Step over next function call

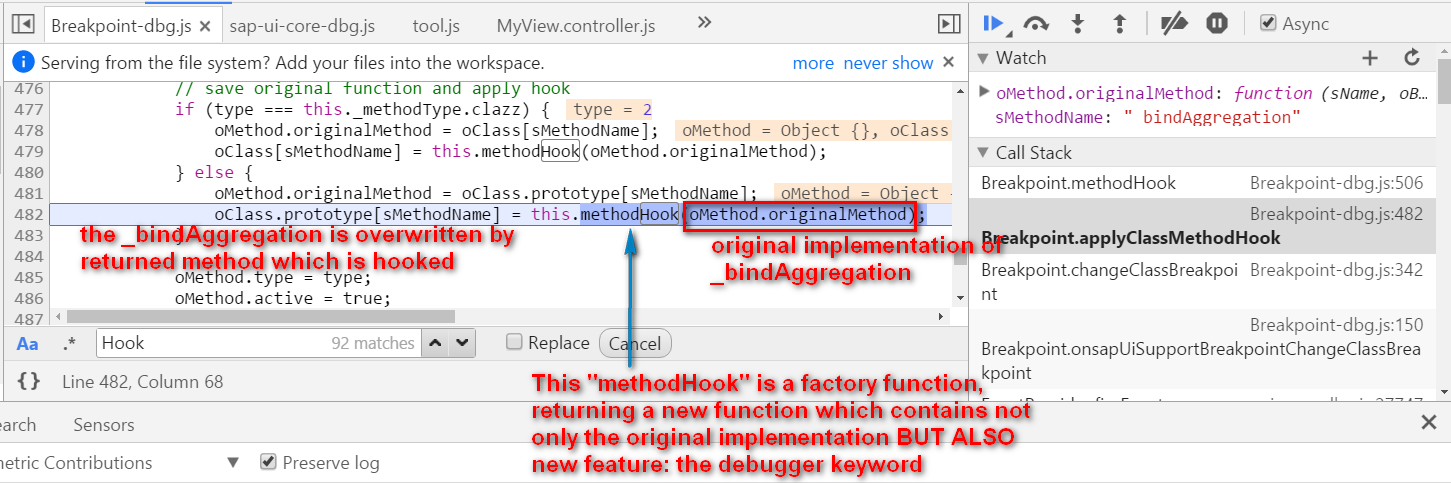tap(1036, 23)
